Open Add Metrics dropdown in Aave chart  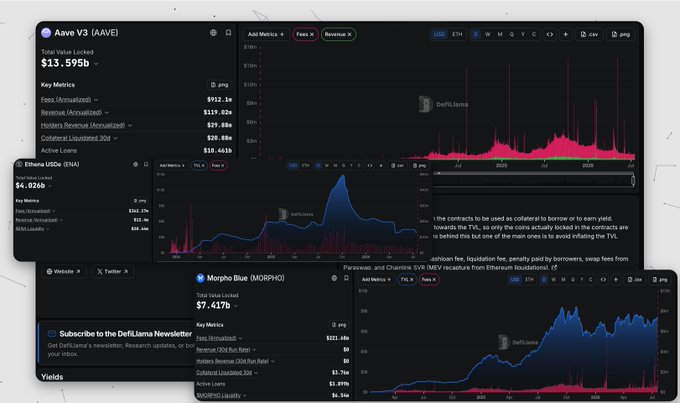(x=265, y=34)
